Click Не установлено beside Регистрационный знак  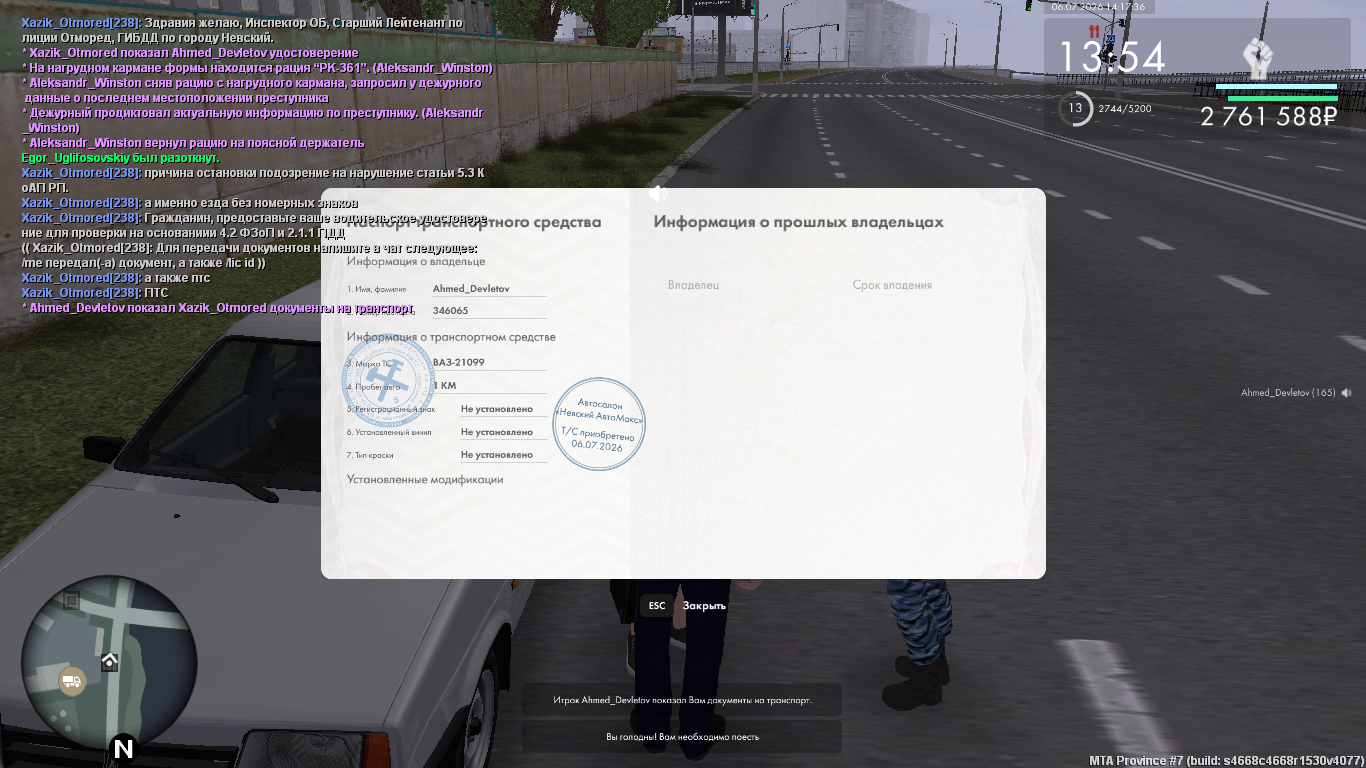click(x=497, y=409)
